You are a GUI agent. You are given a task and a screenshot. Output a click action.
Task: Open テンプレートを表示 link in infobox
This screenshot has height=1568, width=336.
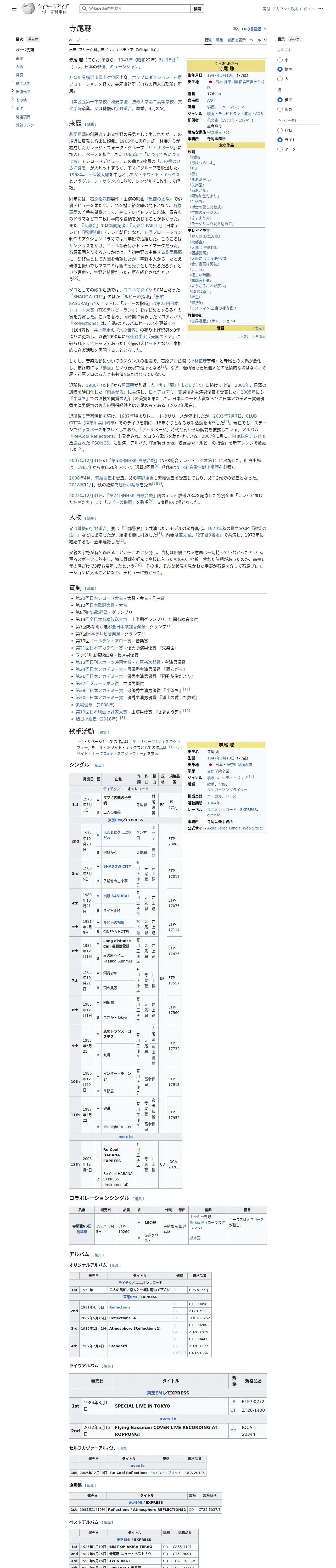tap(251, 336)
